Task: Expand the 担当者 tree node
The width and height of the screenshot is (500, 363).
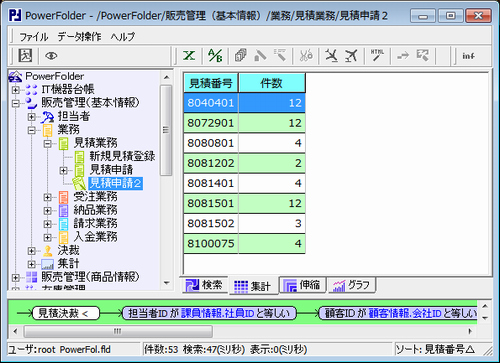Action: coord(31,117)
